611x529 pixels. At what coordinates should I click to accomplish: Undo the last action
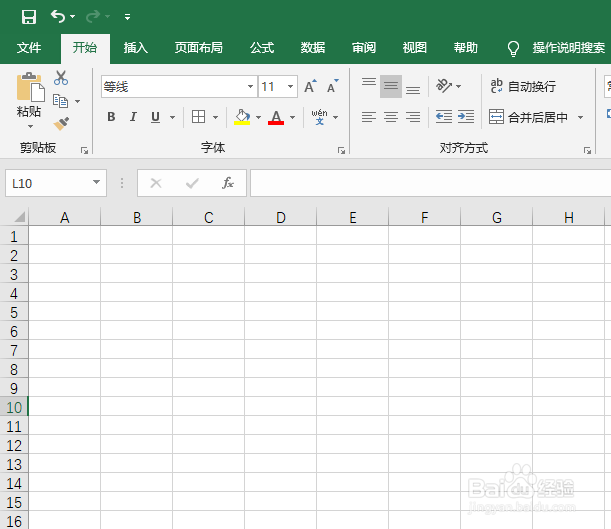tap(58, 16)
